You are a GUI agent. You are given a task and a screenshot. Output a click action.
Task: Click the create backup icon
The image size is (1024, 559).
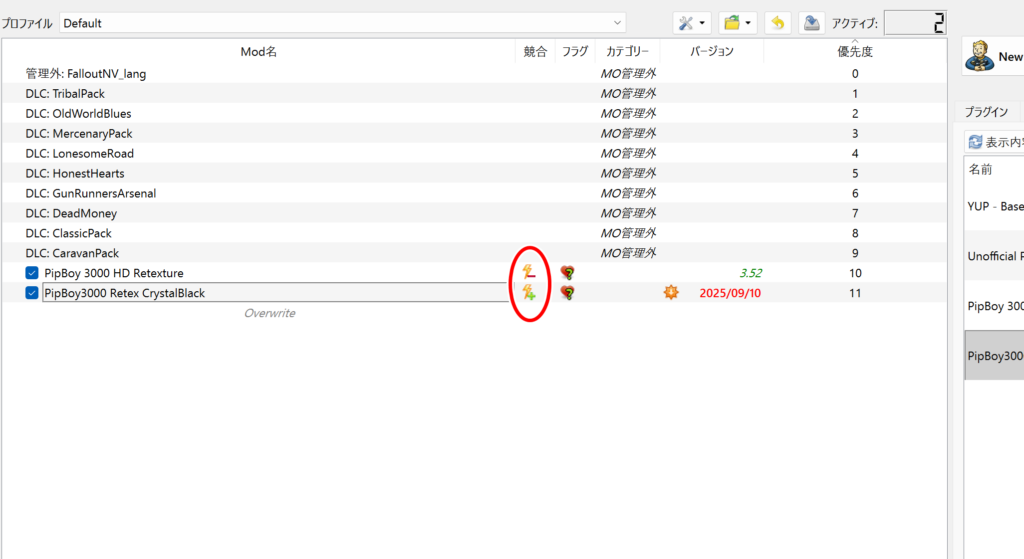[x=813, y=23]
